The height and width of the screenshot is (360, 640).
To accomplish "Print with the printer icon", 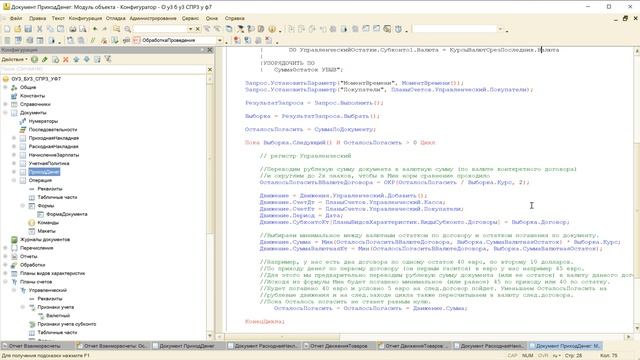I will click(72, 29).
